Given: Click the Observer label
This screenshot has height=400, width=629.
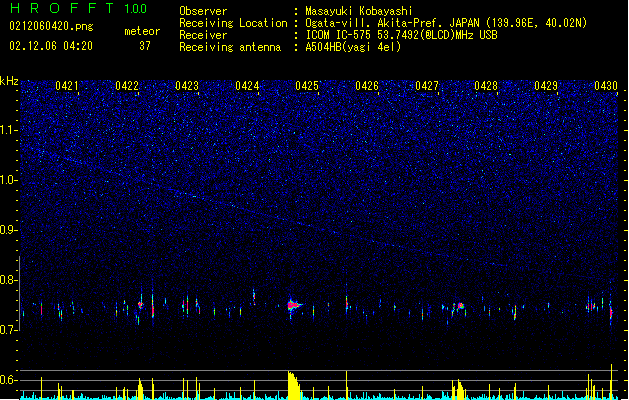Looking at the screenshot, I should (203, 11).
